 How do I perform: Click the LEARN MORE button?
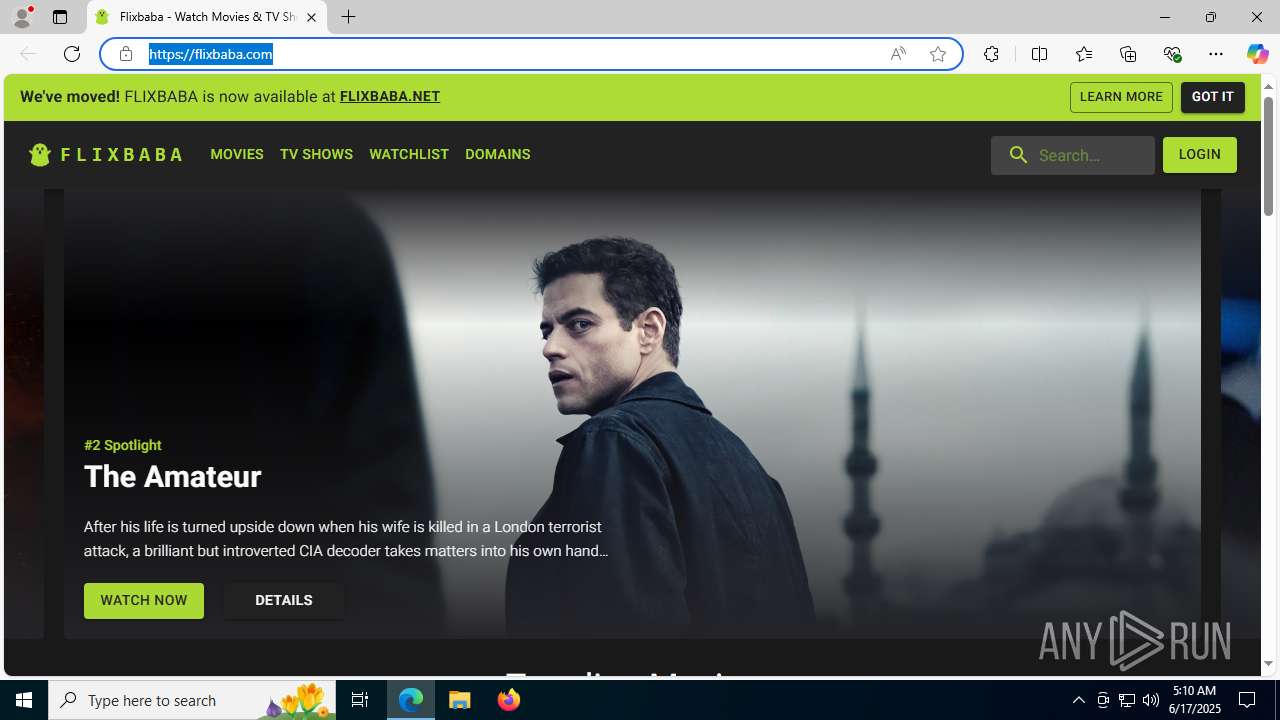coord(1121,97)
